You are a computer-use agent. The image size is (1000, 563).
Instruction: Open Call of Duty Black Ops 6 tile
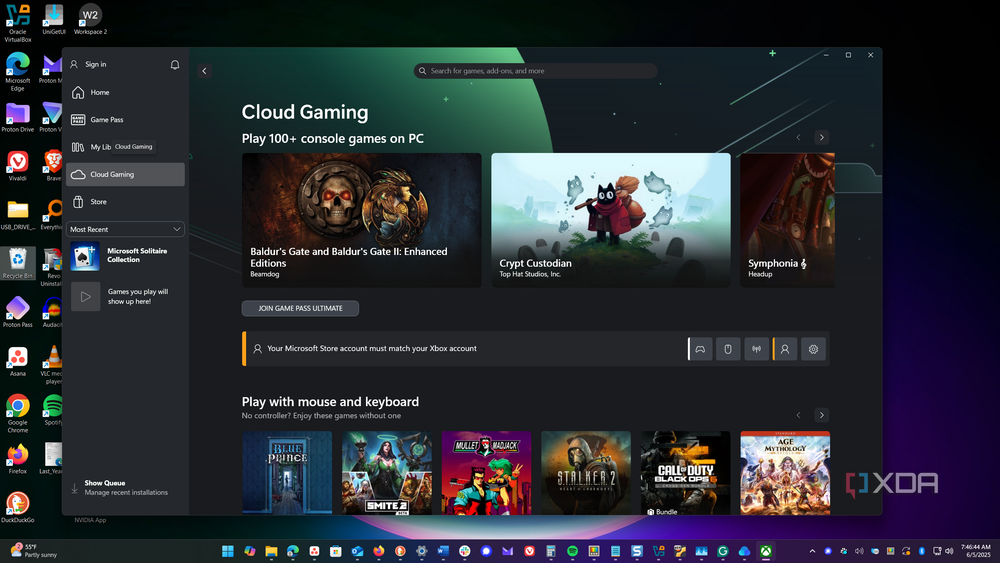point(686,472)
